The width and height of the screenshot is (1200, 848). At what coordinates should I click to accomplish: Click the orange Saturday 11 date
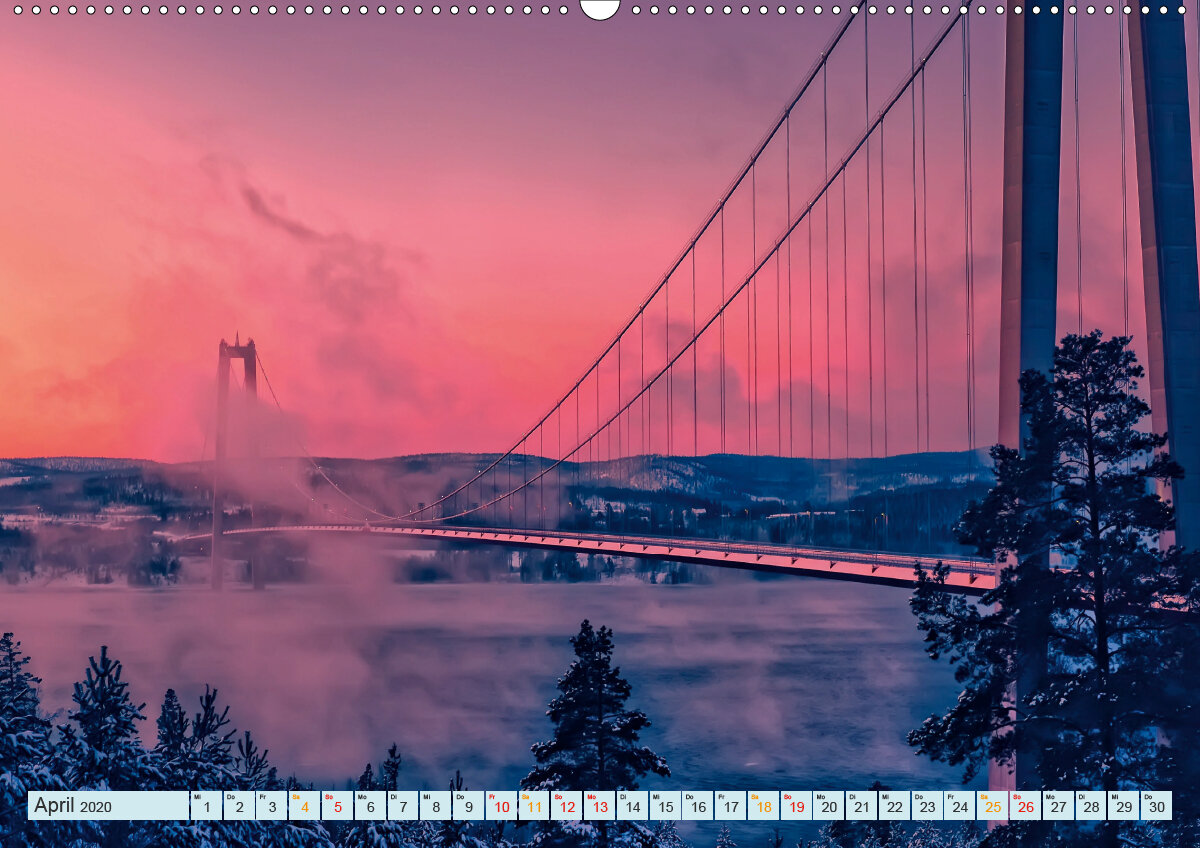click(x=534, y=806)
